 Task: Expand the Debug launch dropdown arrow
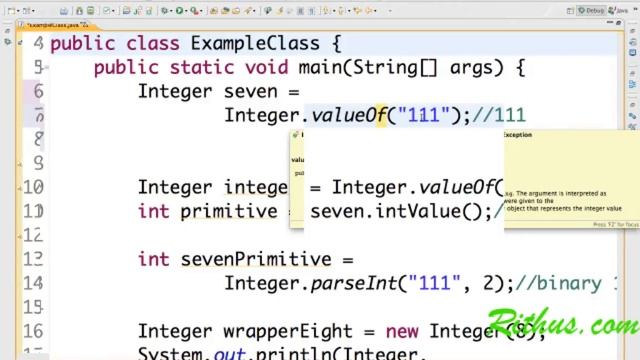tap(171, 11)
